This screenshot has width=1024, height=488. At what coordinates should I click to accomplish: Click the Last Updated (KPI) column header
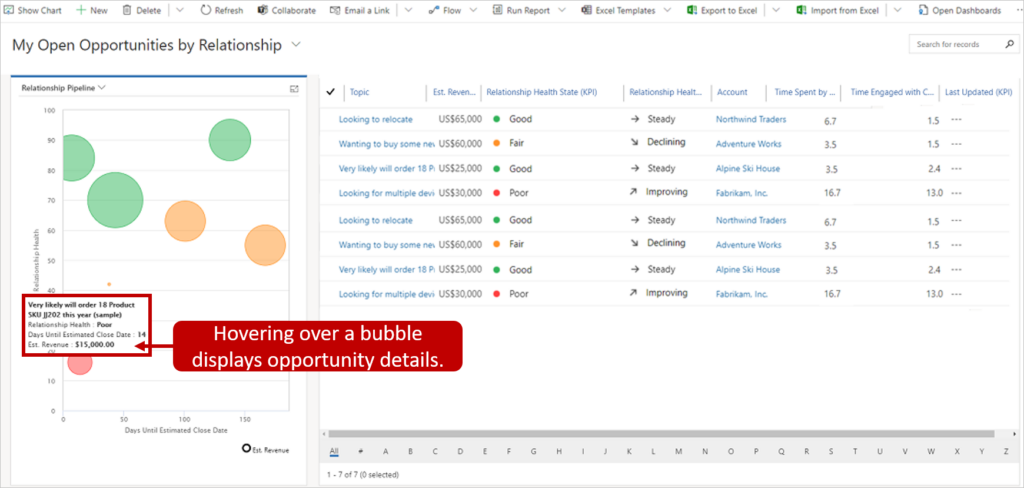tap(978, 92)
